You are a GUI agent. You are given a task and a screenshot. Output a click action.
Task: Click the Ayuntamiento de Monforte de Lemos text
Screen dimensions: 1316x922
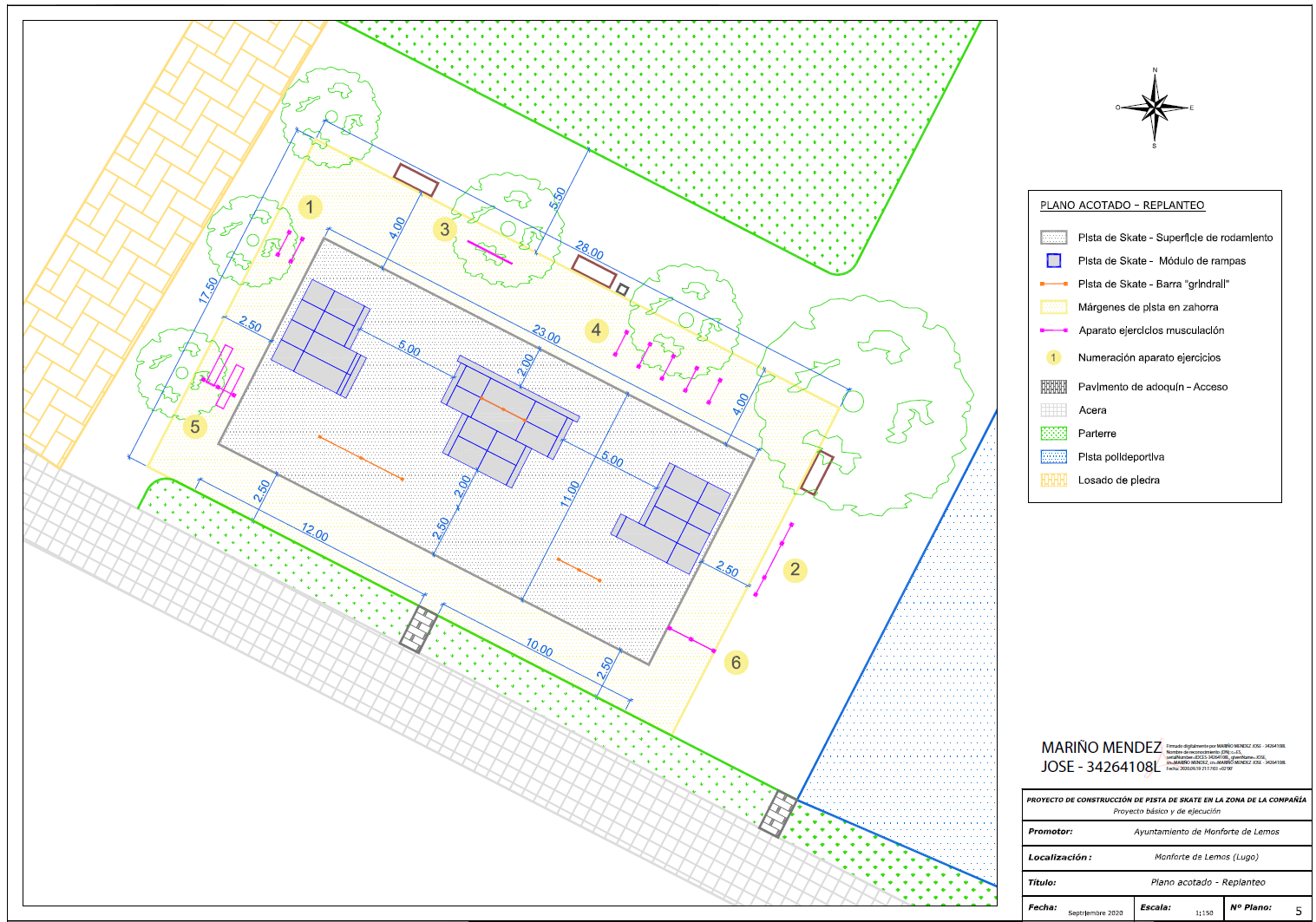[x=1206, y=832]
